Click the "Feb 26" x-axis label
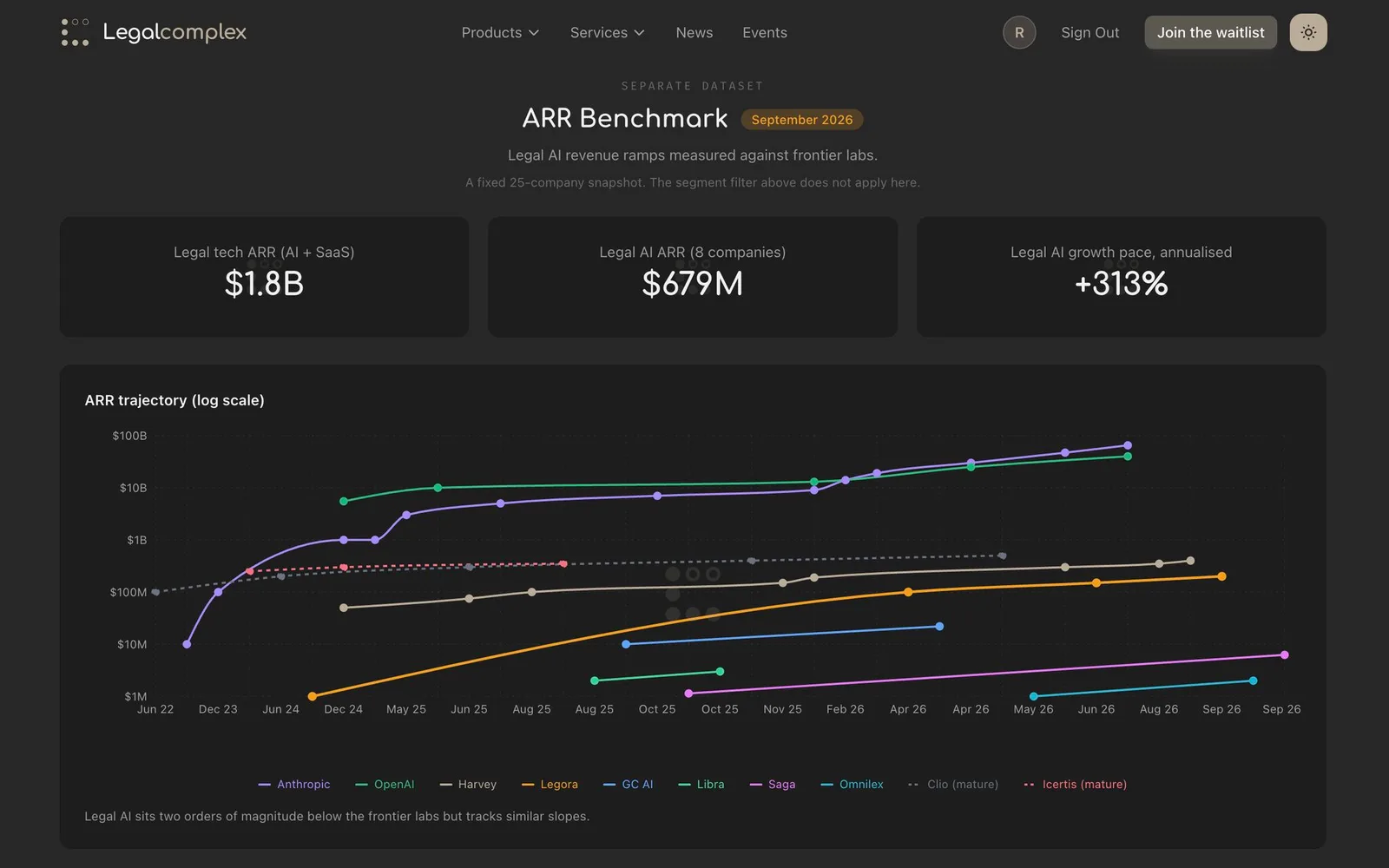The height and width of the screenshot is (868, 1389). point(846,709)
